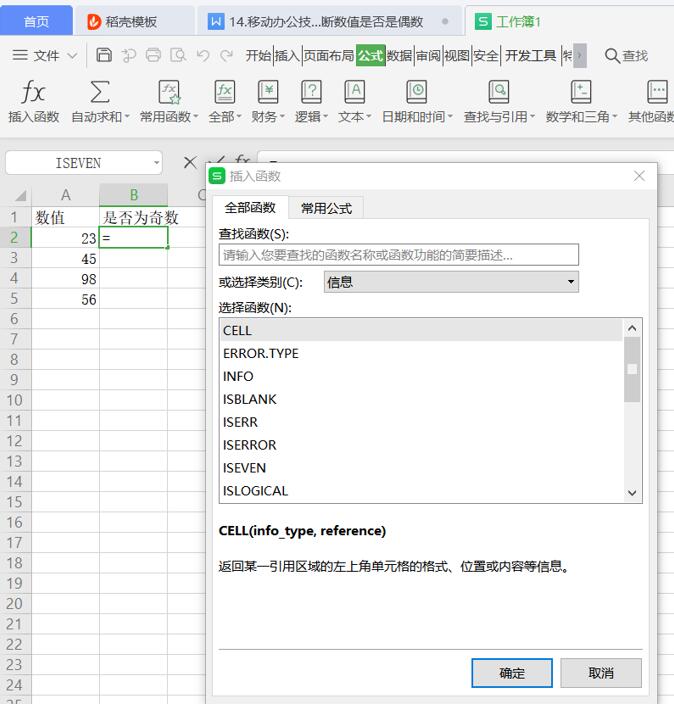Viewport: 674px width, 707px height.
Task: Select the 全部函数 tab in the dialog
Action: pyautogui.click(x=250, y=208)
